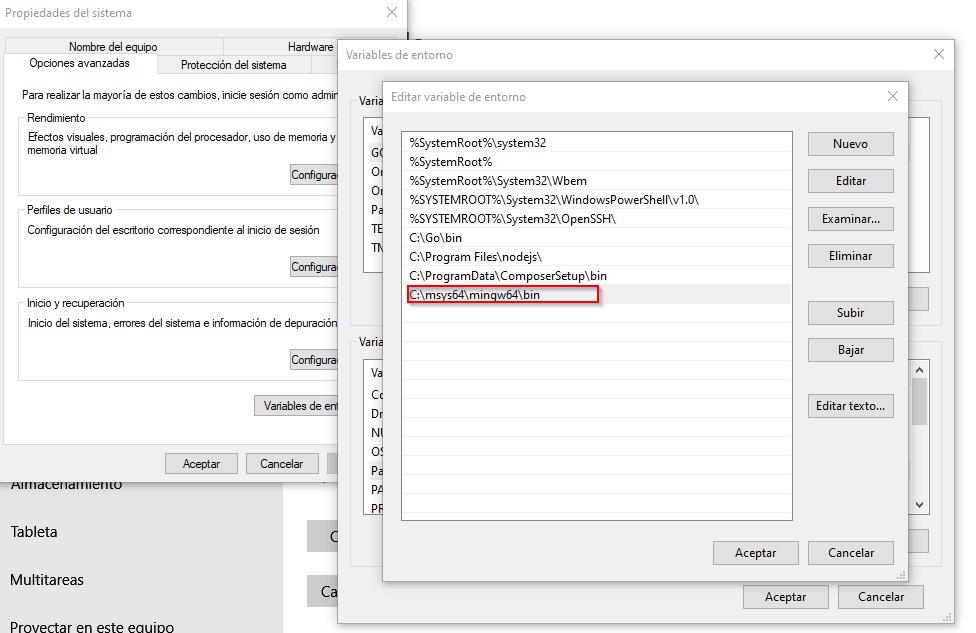This screenshot has width=976, height=633.
Task: Select the %SystemRoot%\system32 entry
Action: pos(477,143)
